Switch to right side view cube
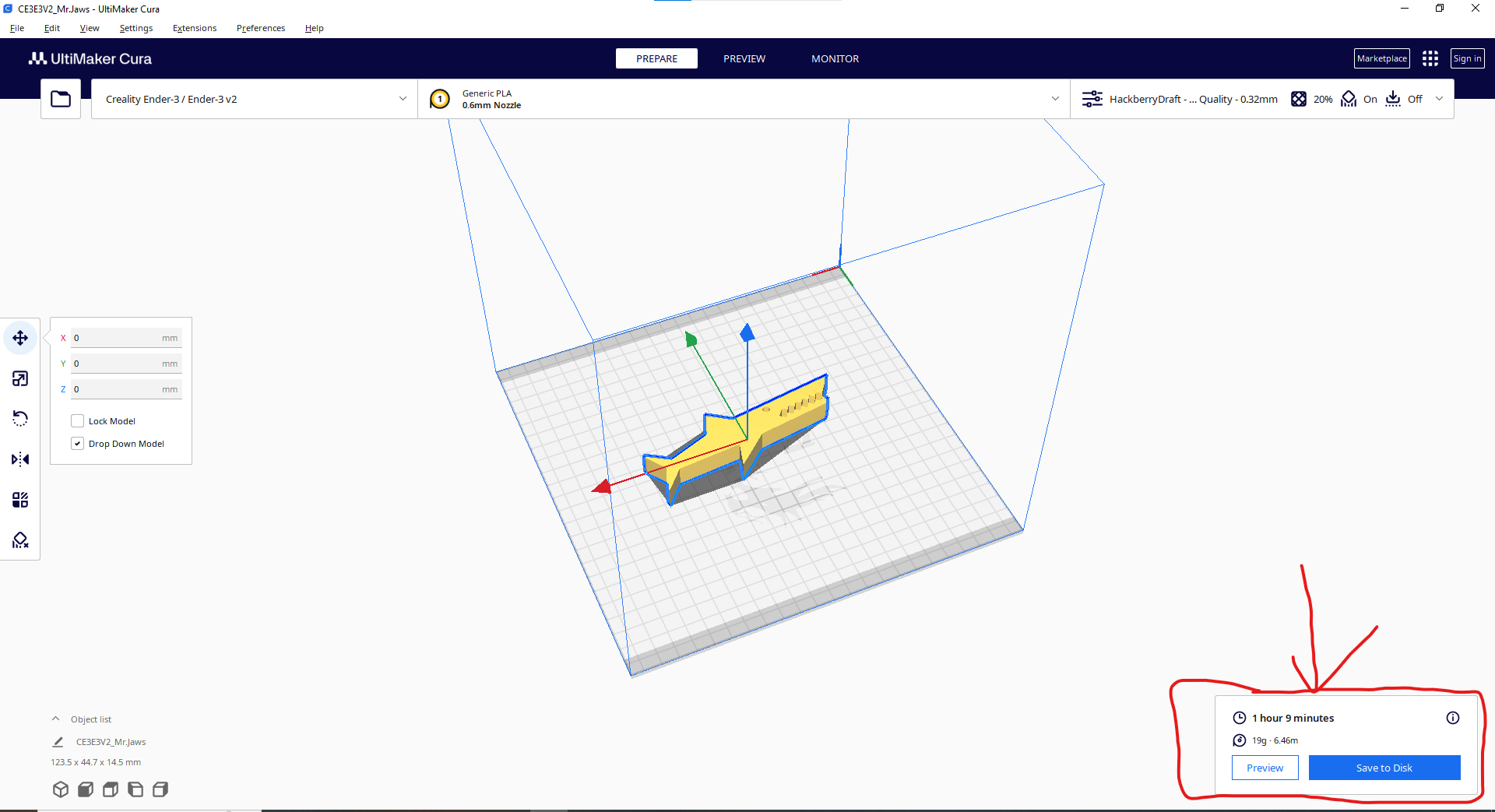Screen dimensions: 1495x812 160,789
